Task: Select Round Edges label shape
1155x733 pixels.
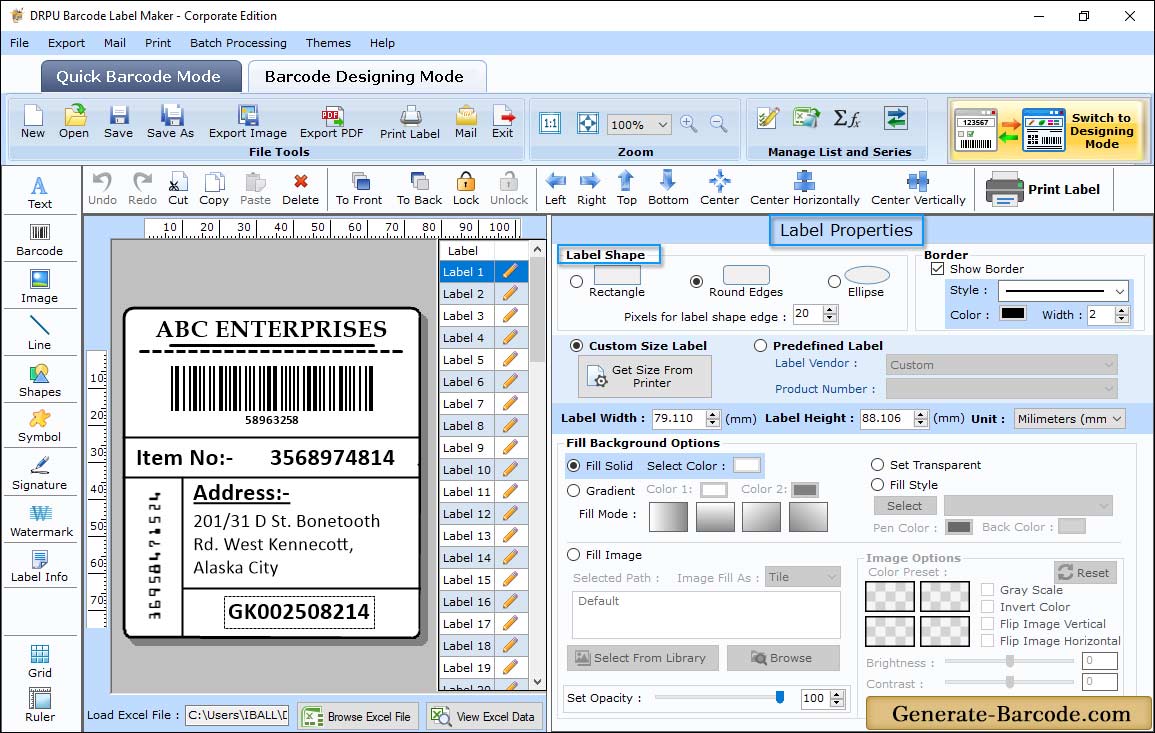Action: 696,281
